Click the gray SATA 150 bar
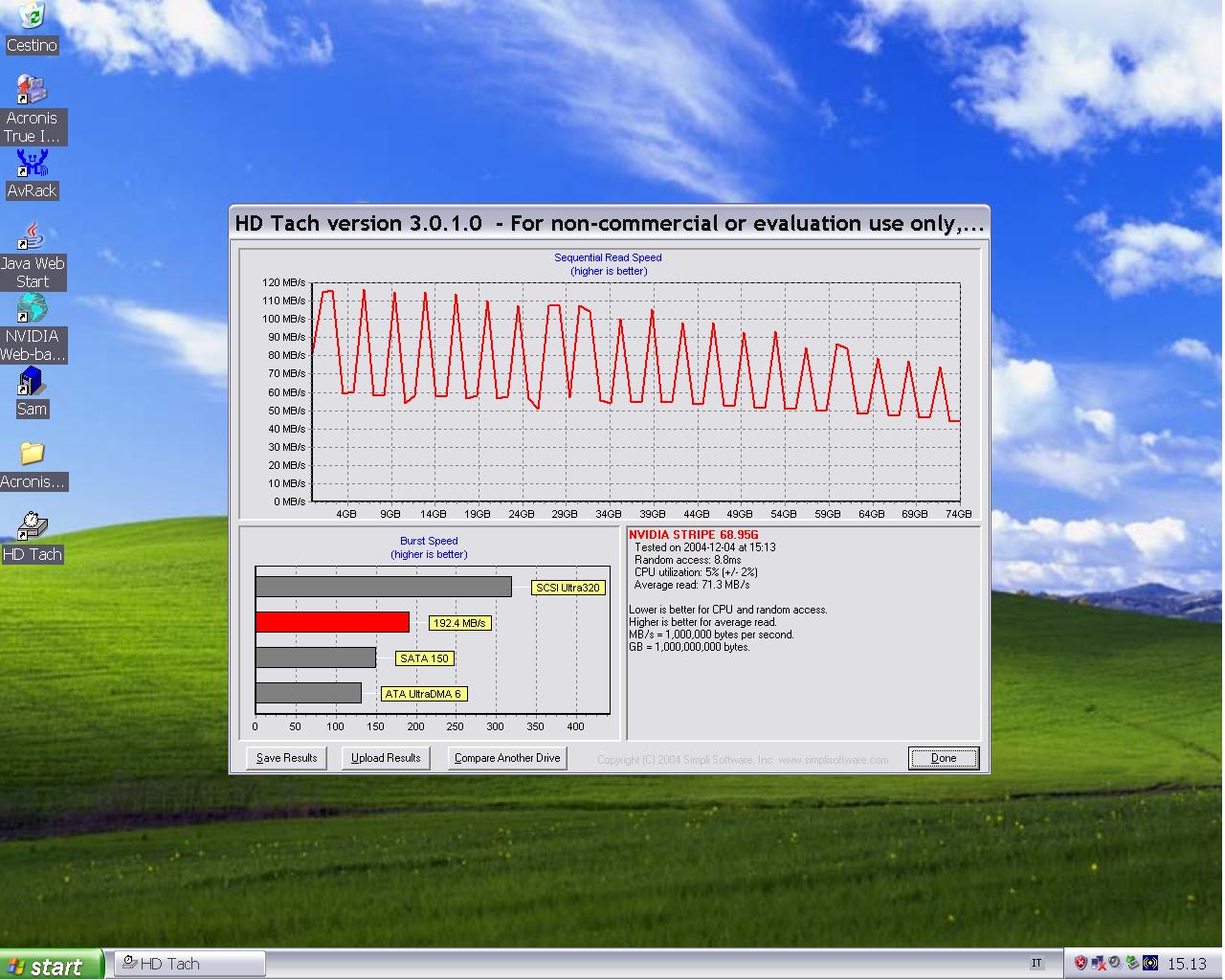This screenshot has width=1225, height=980. 316,657
